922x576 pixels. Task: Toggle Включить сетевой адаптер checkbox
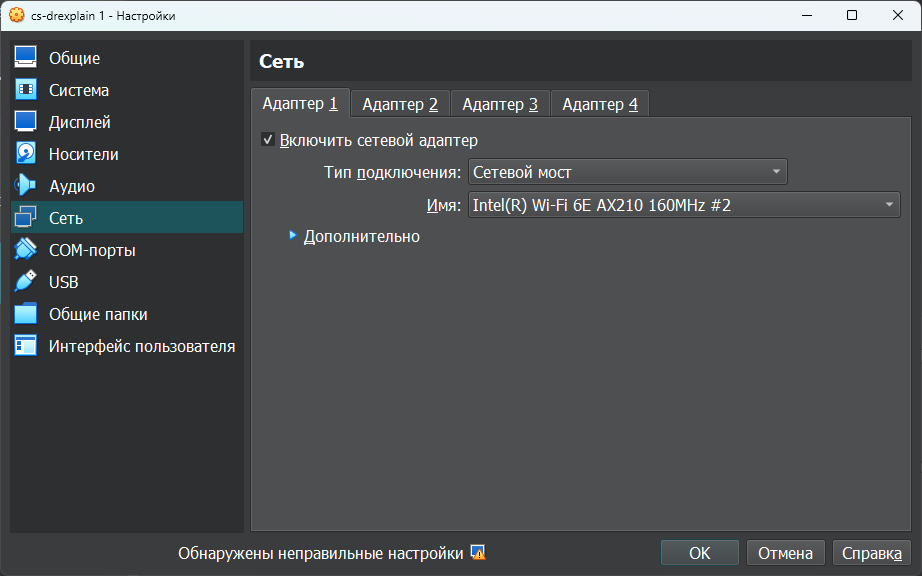[268, 140]
